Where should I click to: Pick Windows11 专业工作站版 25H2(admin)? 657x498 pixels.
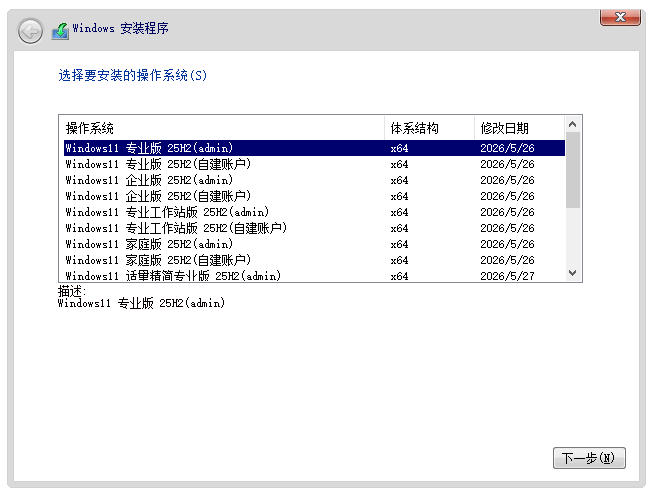[314, 212]
